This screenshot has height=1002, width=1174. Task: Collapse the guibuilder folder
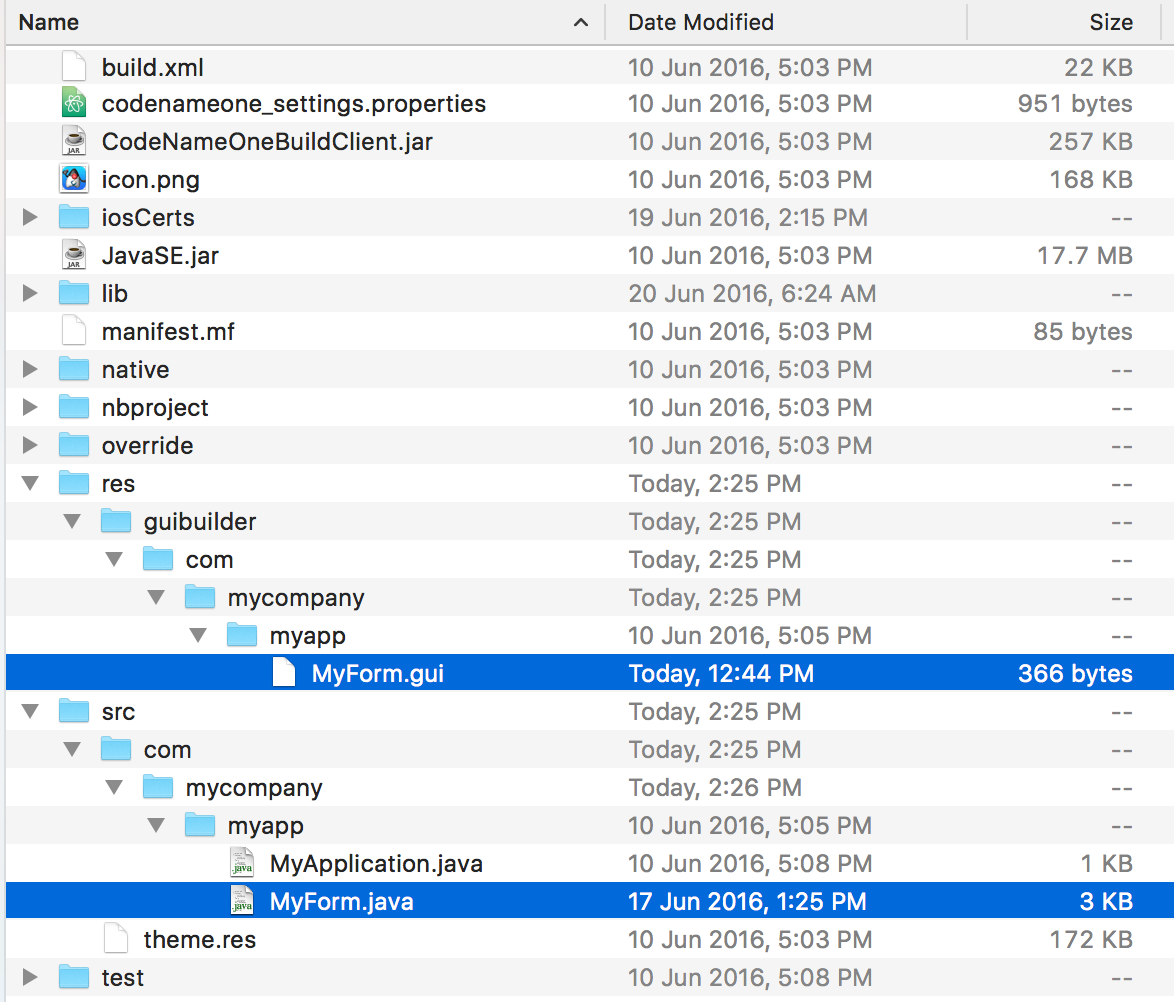(71, 521)
